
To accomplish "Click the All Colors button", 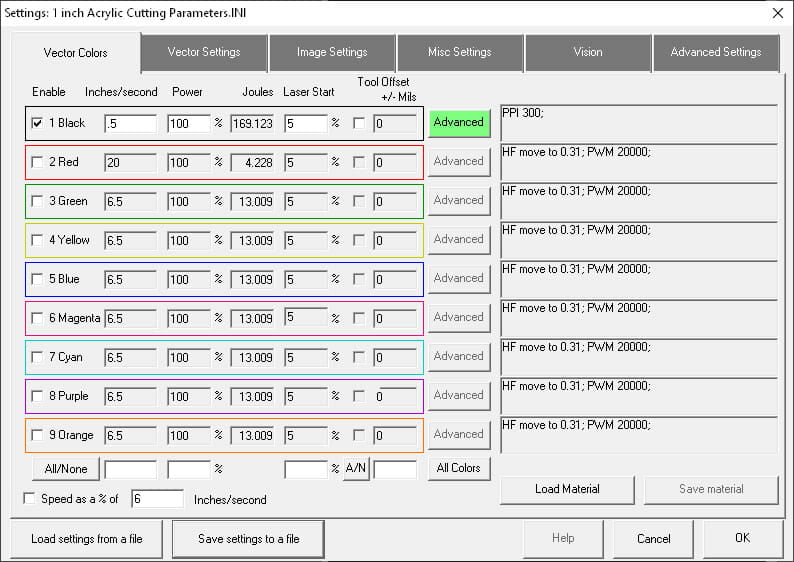I will click(459, 468).
